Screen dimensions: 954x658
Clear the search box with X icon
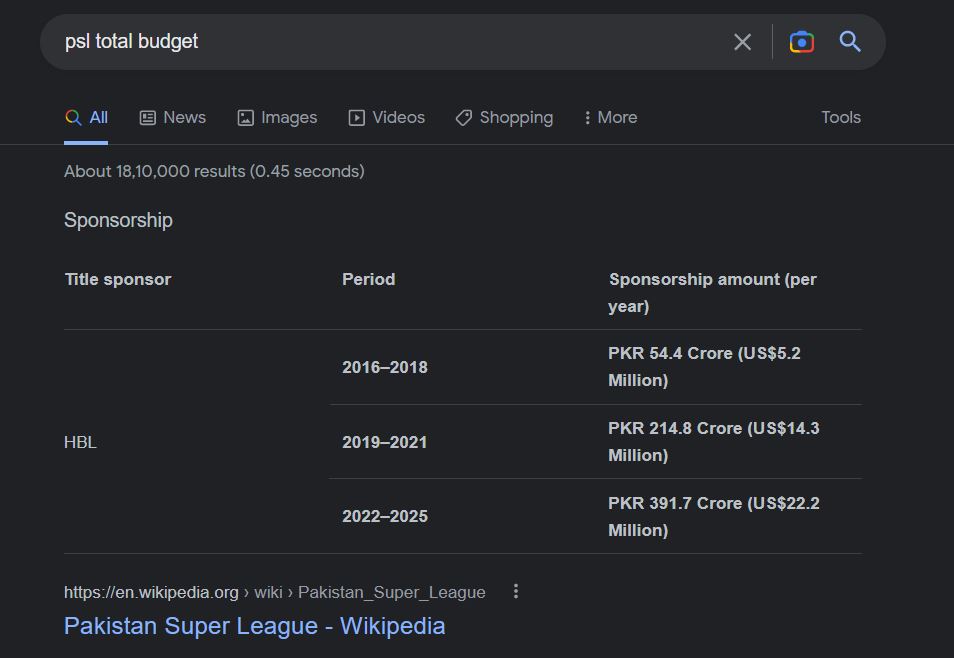pyautogui.click(x=742, y=42)
